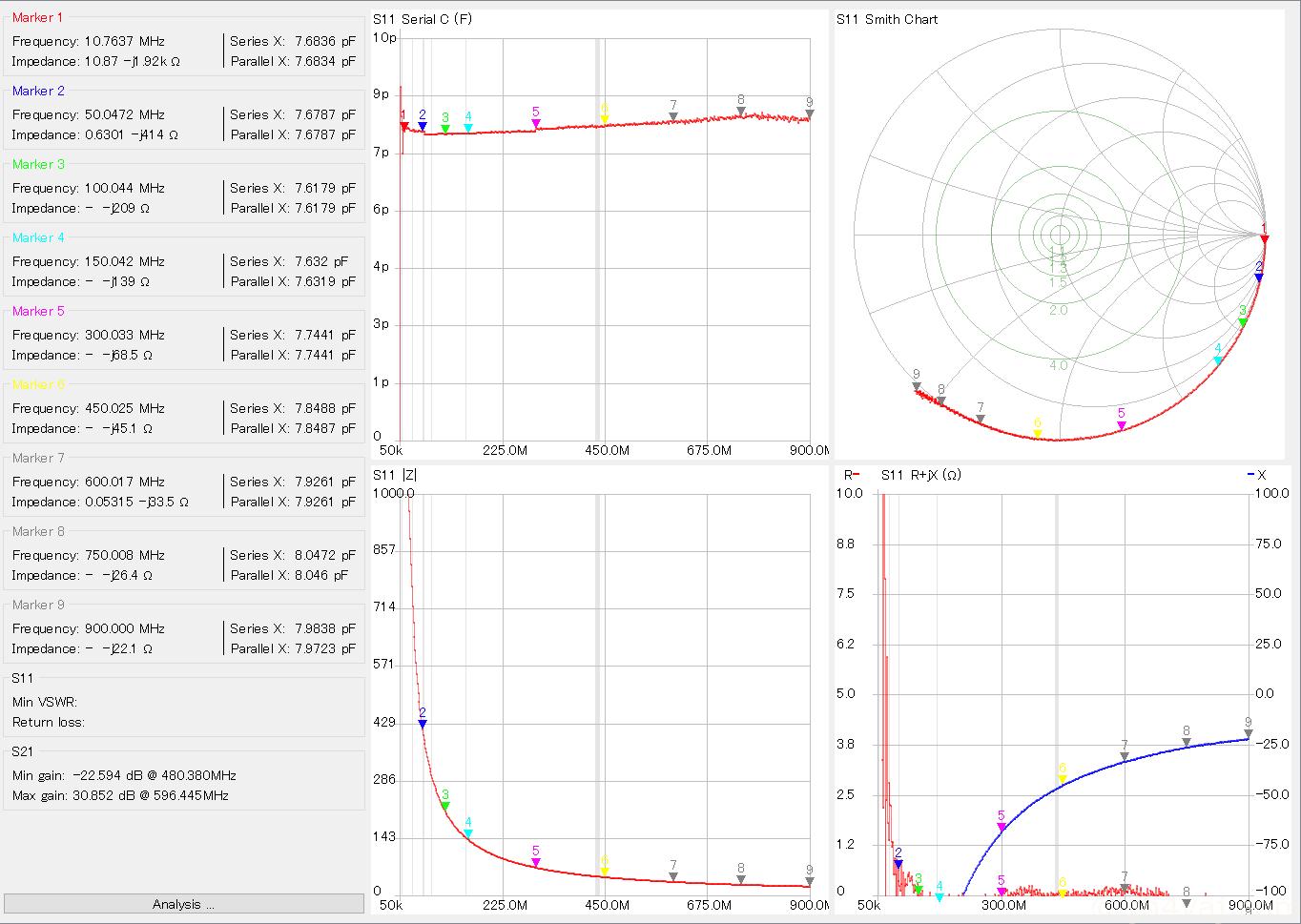Screen dimensions: 1301x924
Task: Click magenta marker 5 on |Z| chart
Action: (536, 862)
